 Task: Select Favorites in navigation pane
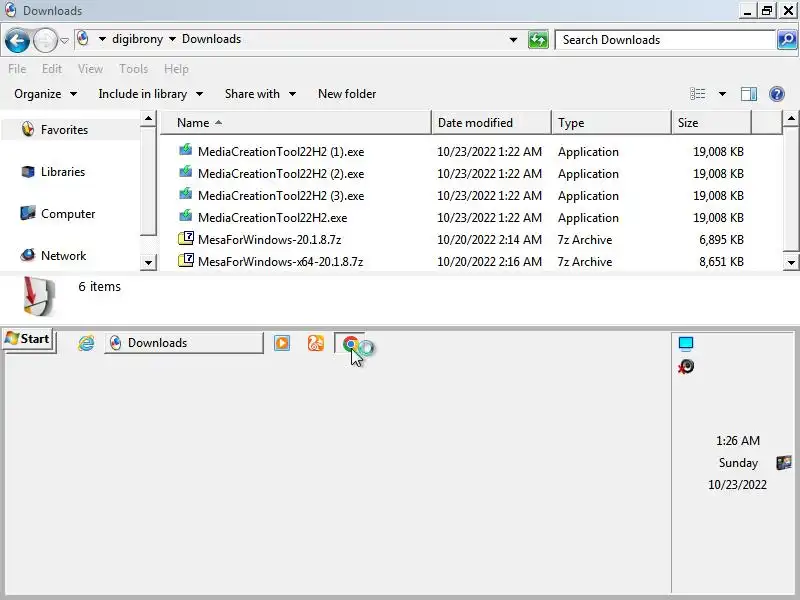tap(64, 130)
